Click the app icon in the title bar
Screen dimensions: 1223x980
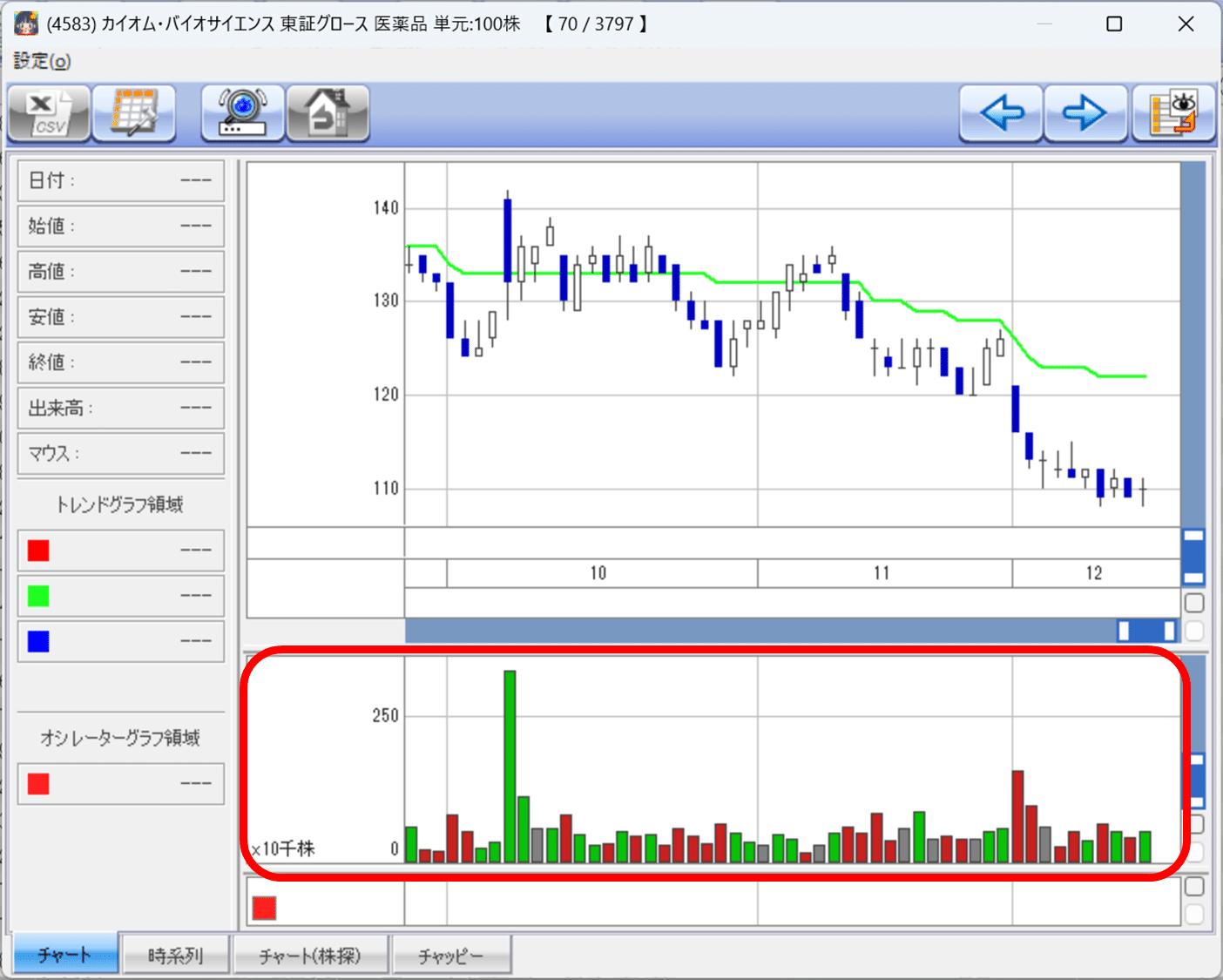[x=26, y=24]
